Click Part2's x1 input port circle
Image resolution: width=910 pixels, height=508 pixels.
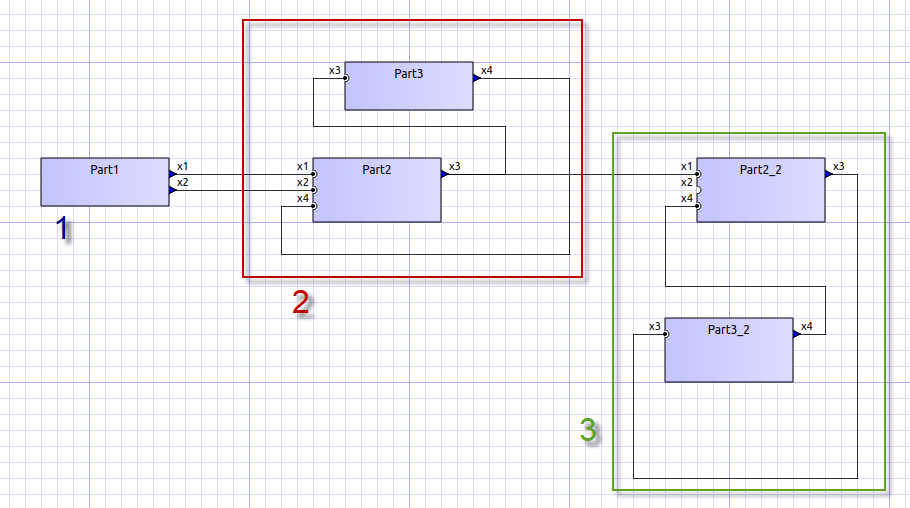313,174
